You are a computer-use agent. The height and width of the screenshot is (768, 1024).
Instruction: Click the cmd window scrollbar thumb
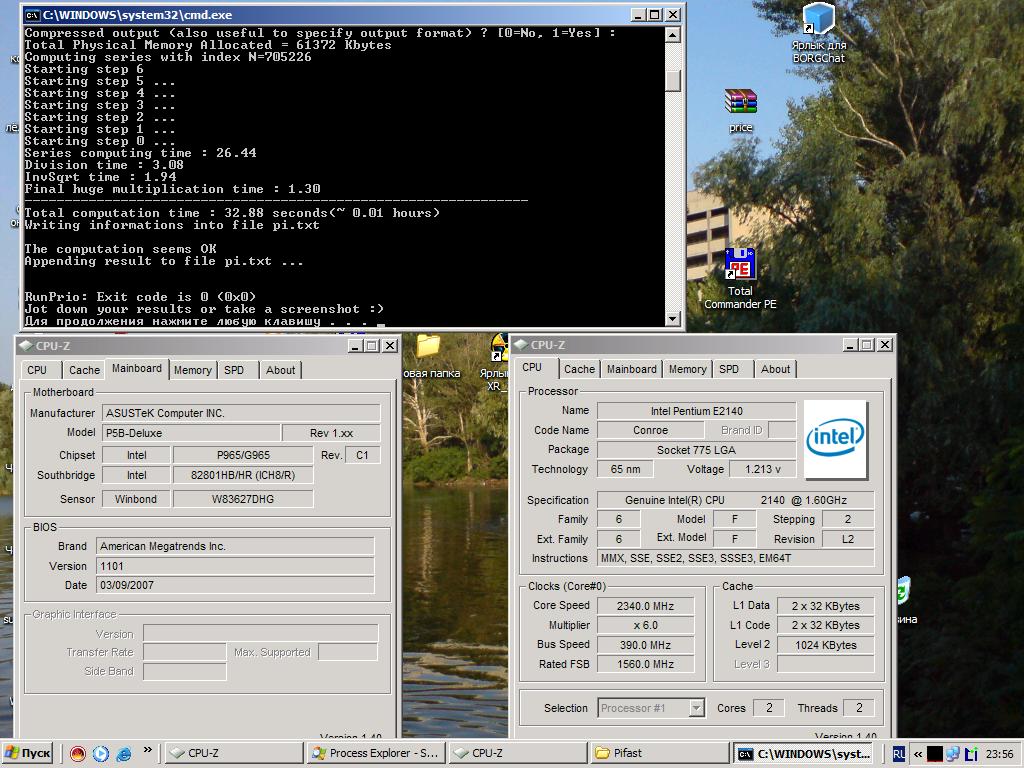click(673, 80)
